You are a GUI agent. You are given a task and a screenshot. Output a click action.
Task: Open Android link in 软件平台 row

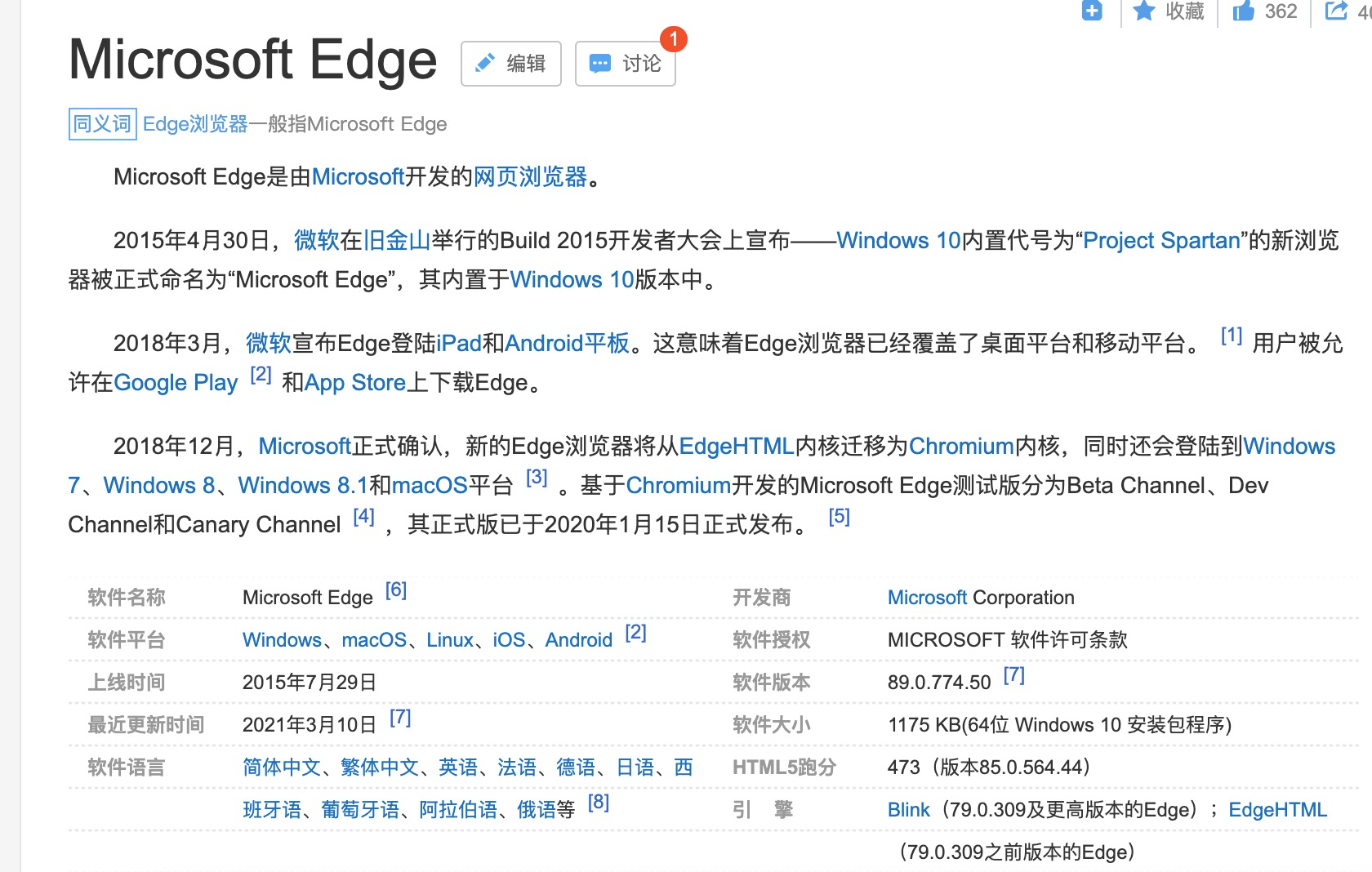point(578,640)
